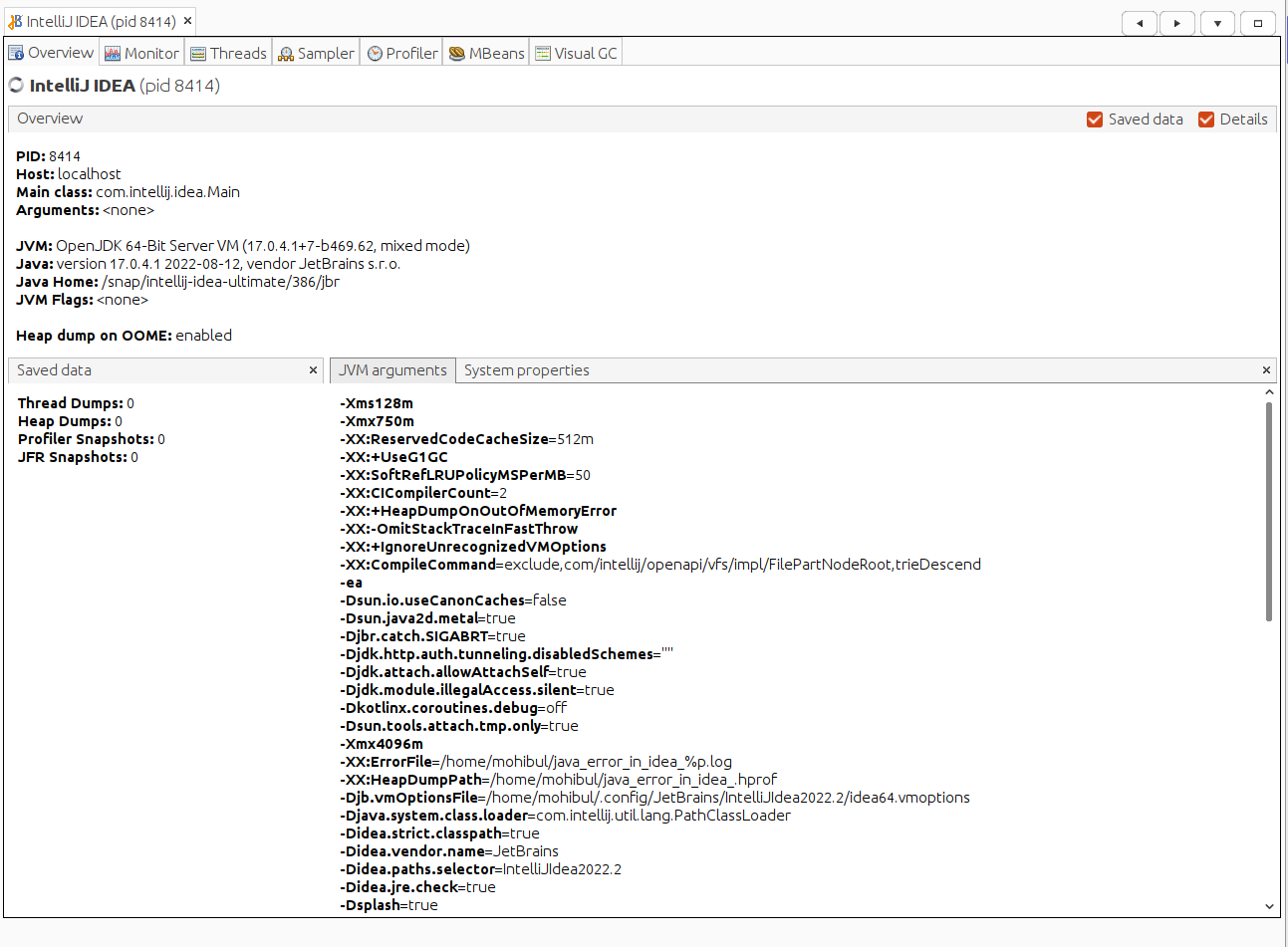Viewport: 1288px width, 947px height.
Task: Select the -Xmx750m argument line
Action: [377, 421]
